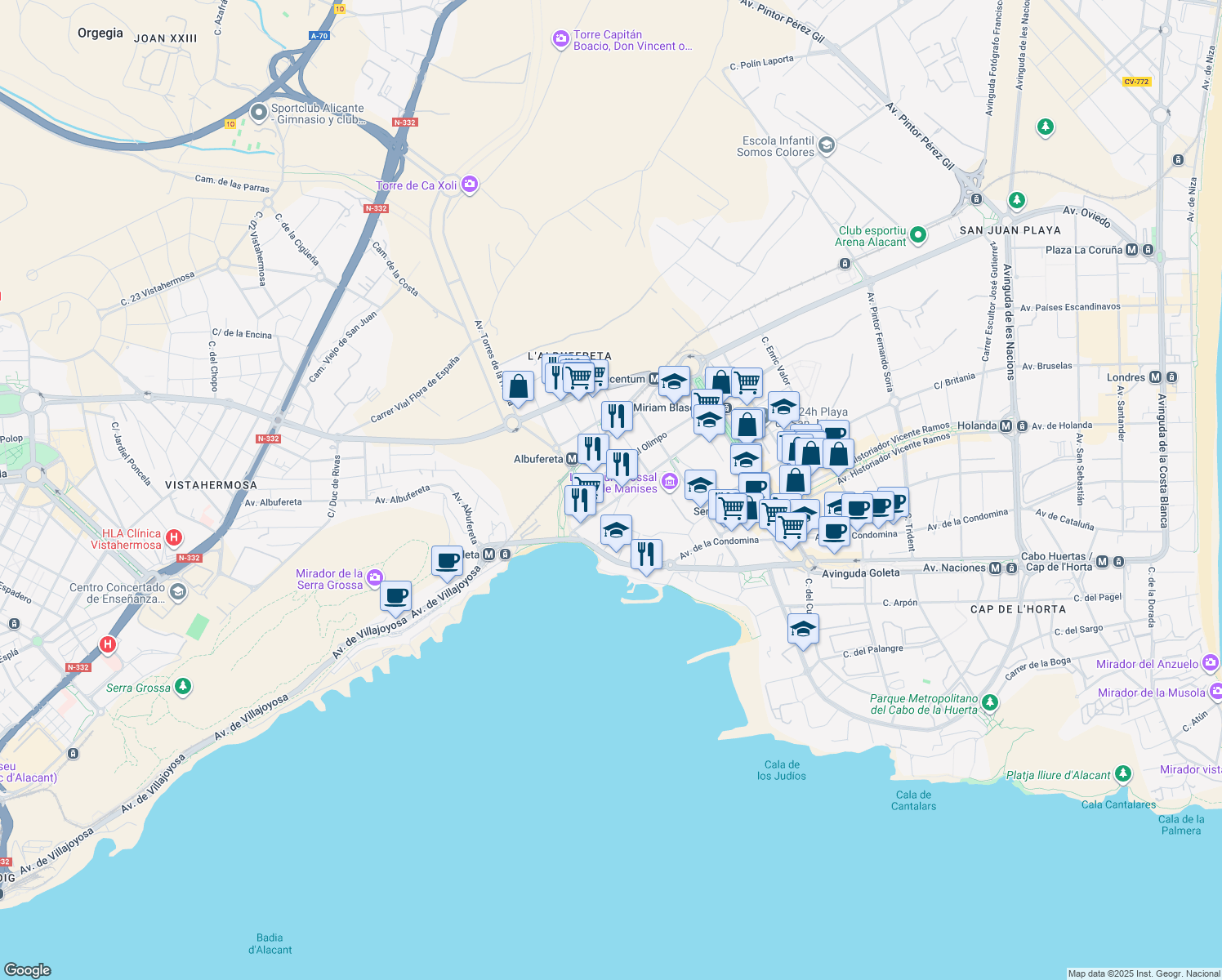Screen dimensions: 1222x980
Task: Select the Sportclub Alicante location pin
Action: [259, 113]
